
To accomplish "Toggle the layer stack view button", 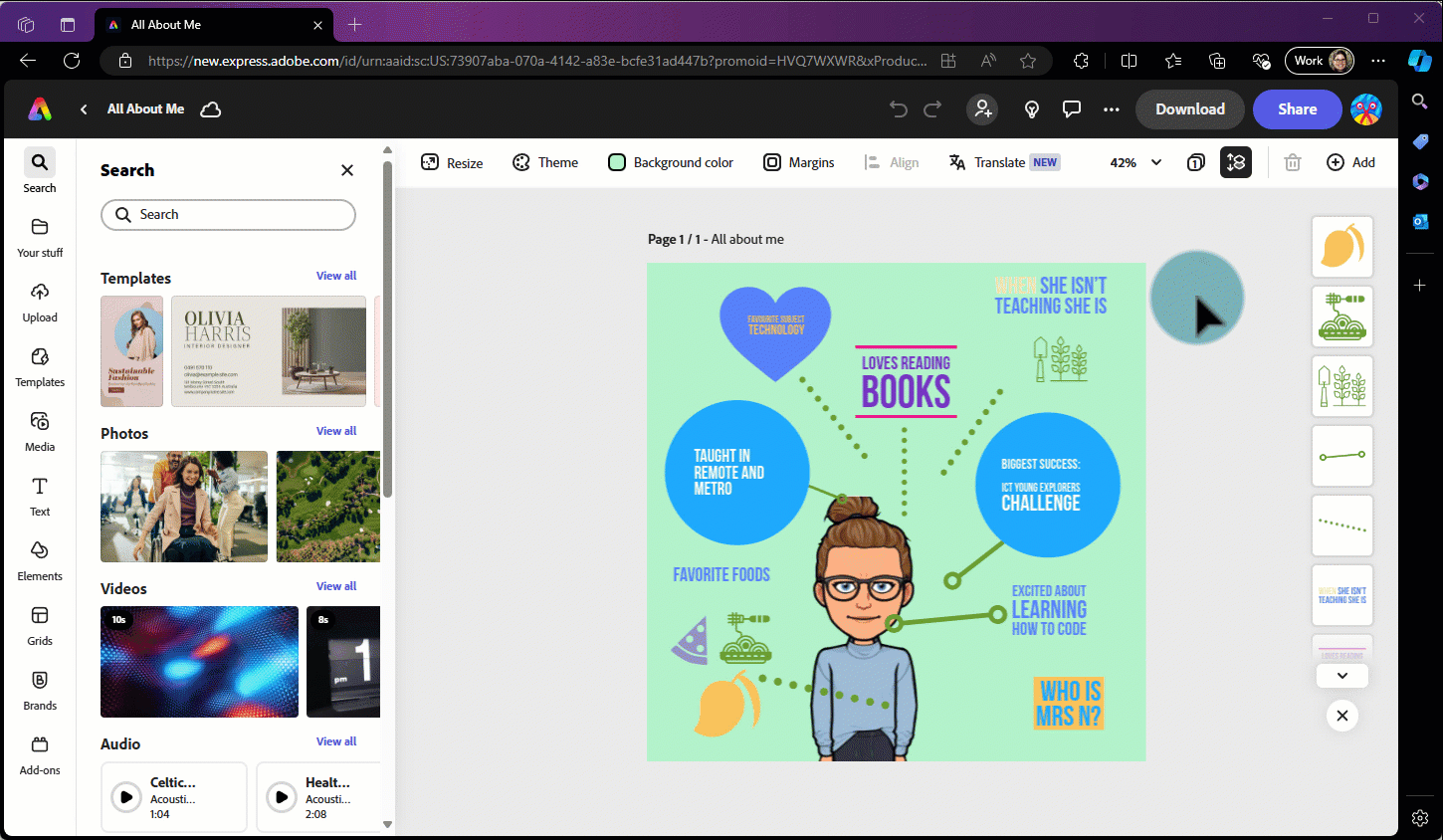I will (x=1236, y=162).
